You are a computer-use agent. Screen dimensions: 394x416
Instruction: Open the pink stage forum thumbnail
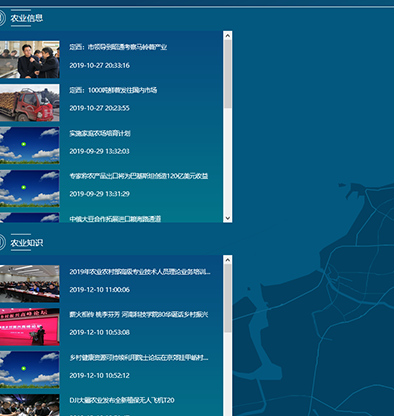pos(30,327)
